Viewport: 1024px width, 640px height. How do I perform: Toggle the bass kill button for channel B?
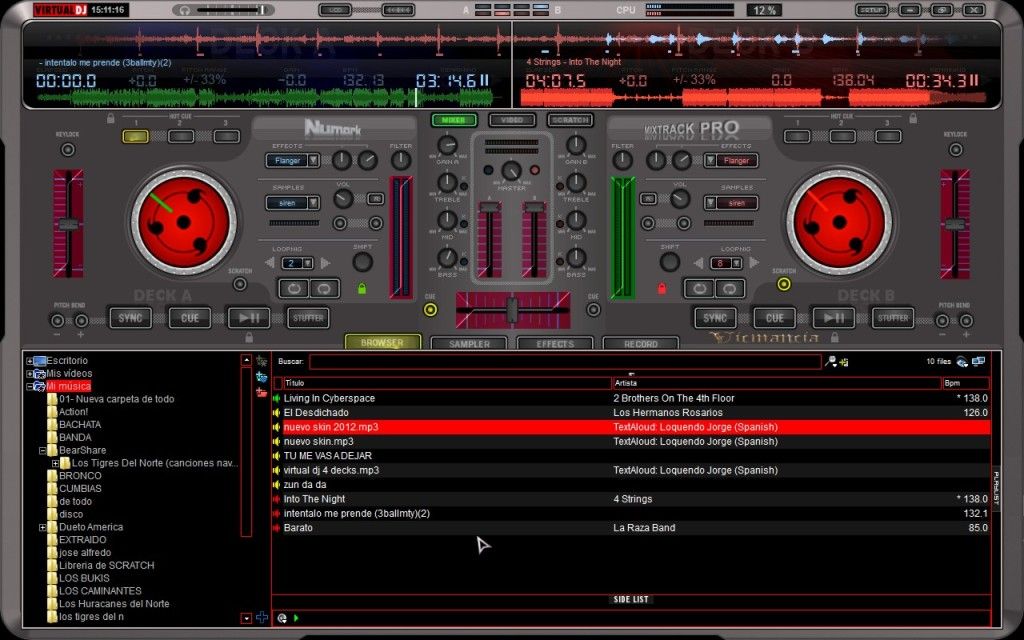pyautogui.click(x=560, y=261)
